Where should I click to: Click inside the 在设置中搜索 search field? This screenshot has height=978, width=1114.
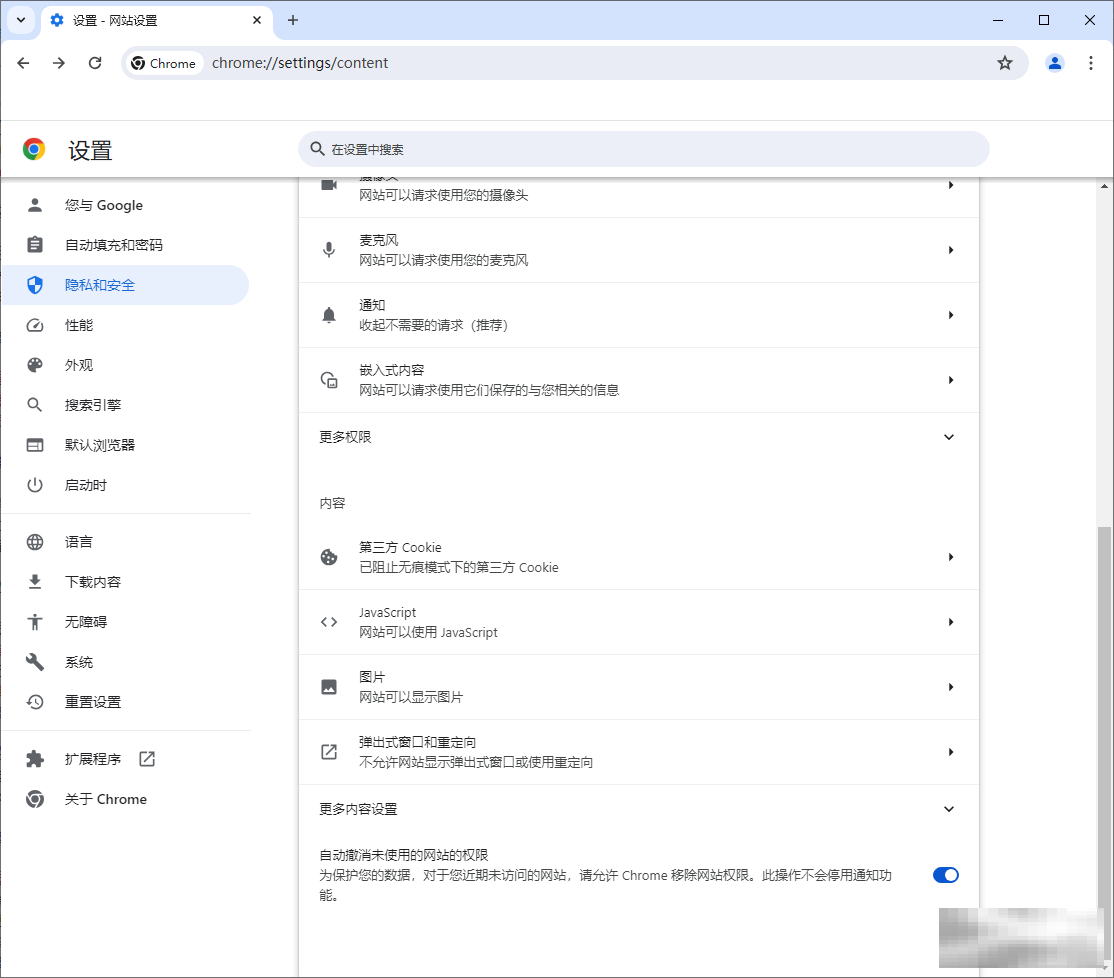pos(643,148)
